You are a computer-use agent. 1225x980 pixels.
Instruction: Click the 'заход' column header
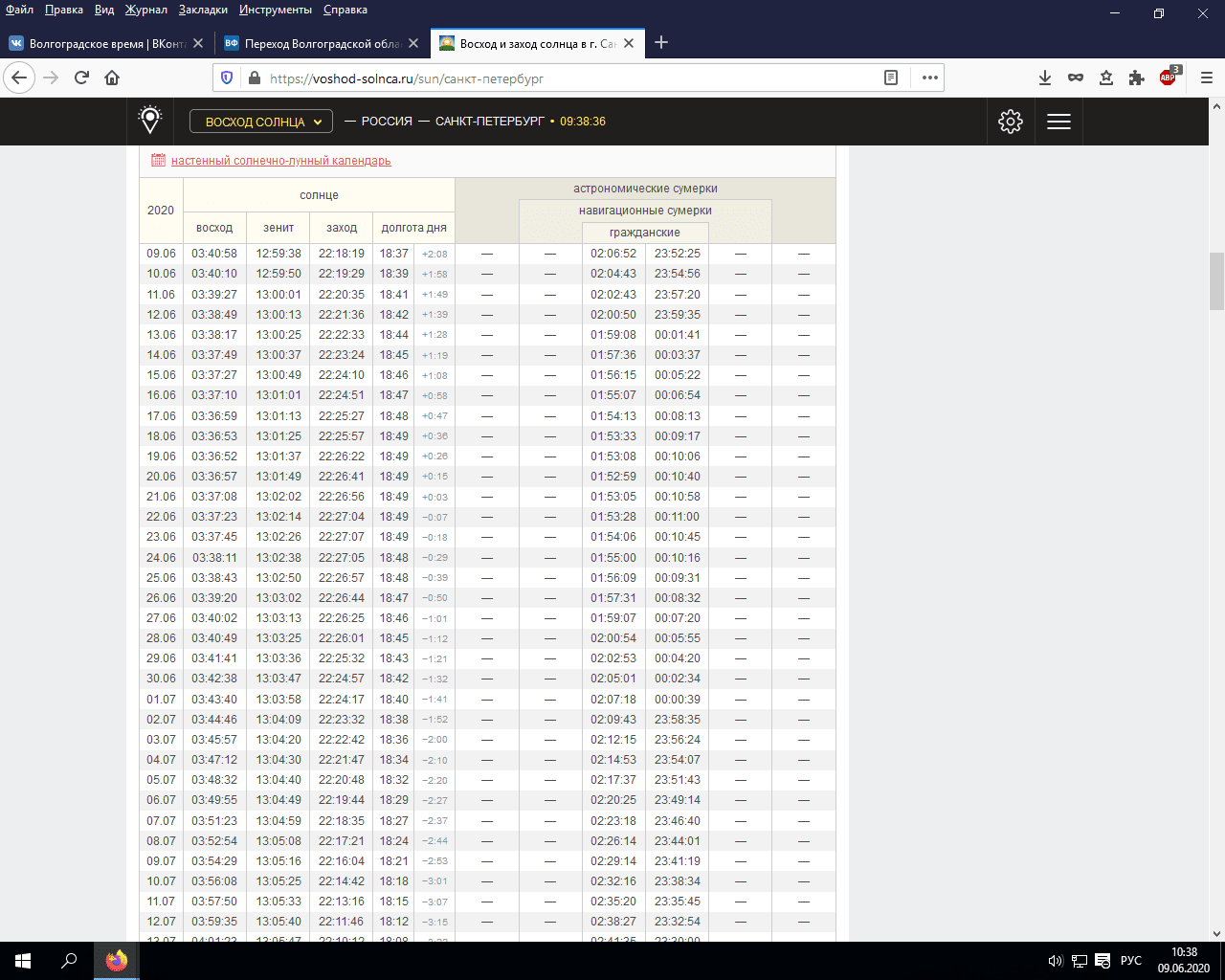point(342,228)
